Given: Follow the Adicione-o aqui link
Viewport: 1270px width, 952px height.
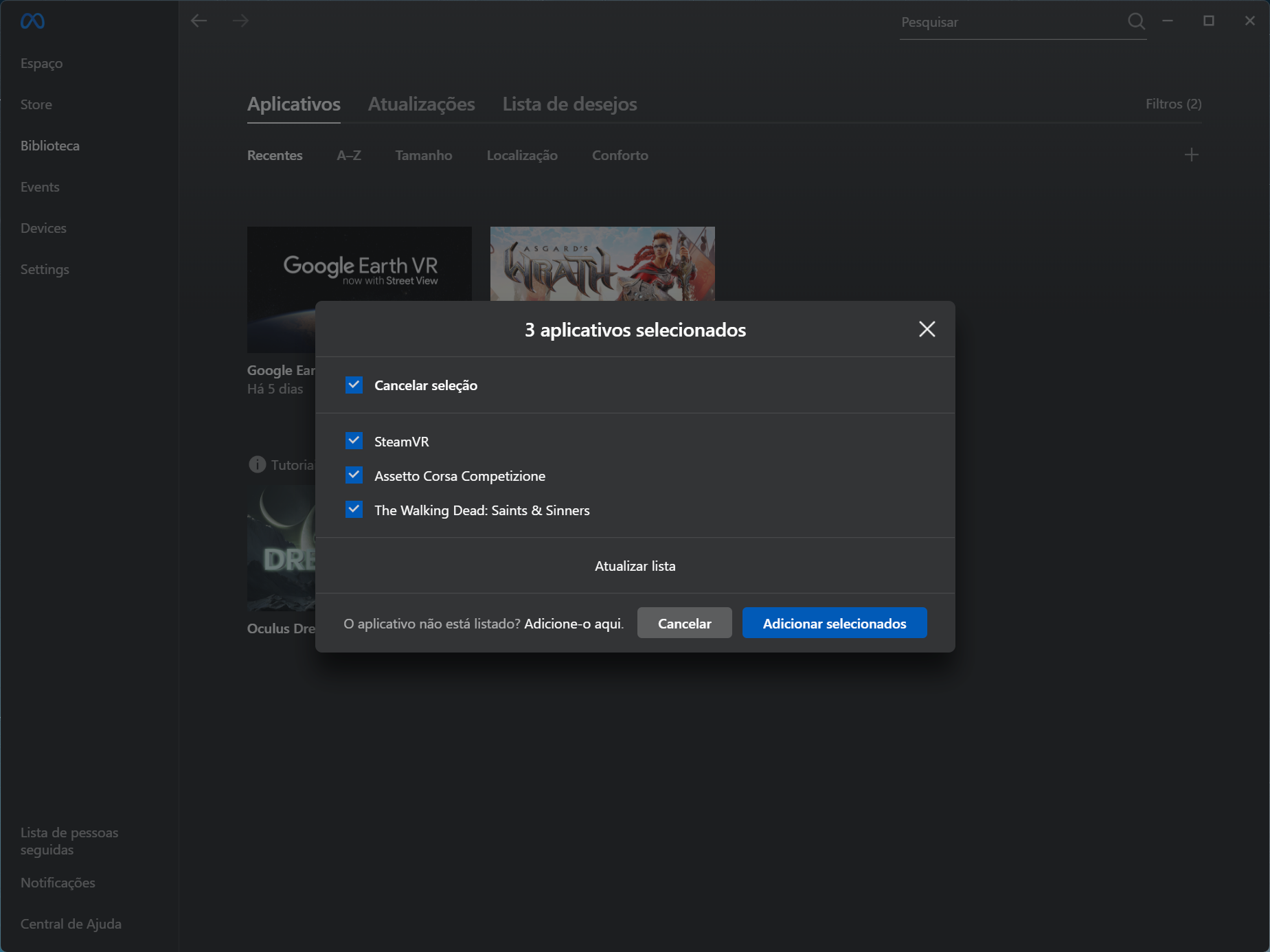Looking at the screenshot, I should (574, 624).
